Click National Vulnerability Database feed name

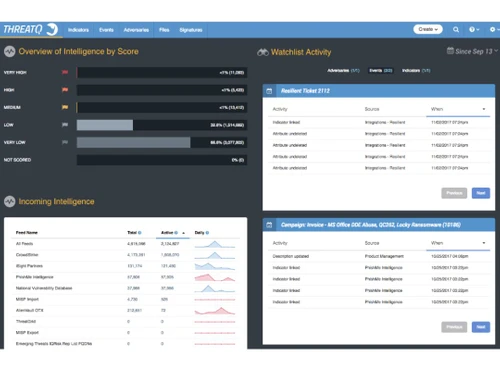[44, 288]
